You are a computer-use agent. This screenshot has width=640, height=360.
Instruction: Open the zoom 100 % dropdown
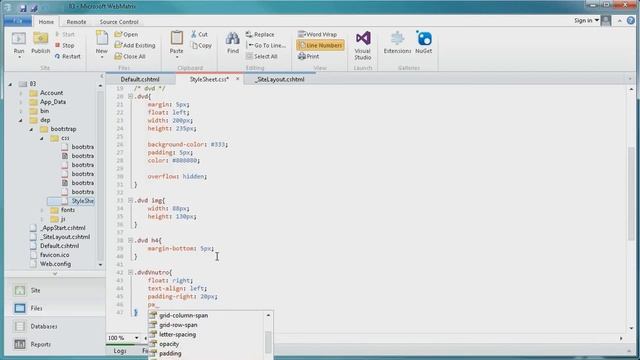136,338
